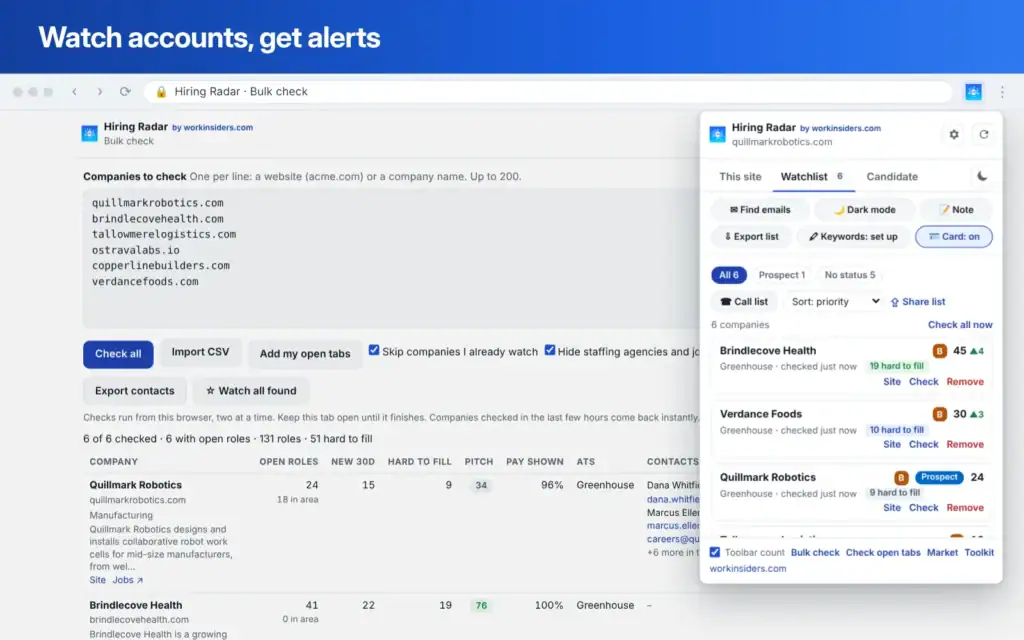Click the Note button
The image size is (1024, 640).
(x=956, y=210)
